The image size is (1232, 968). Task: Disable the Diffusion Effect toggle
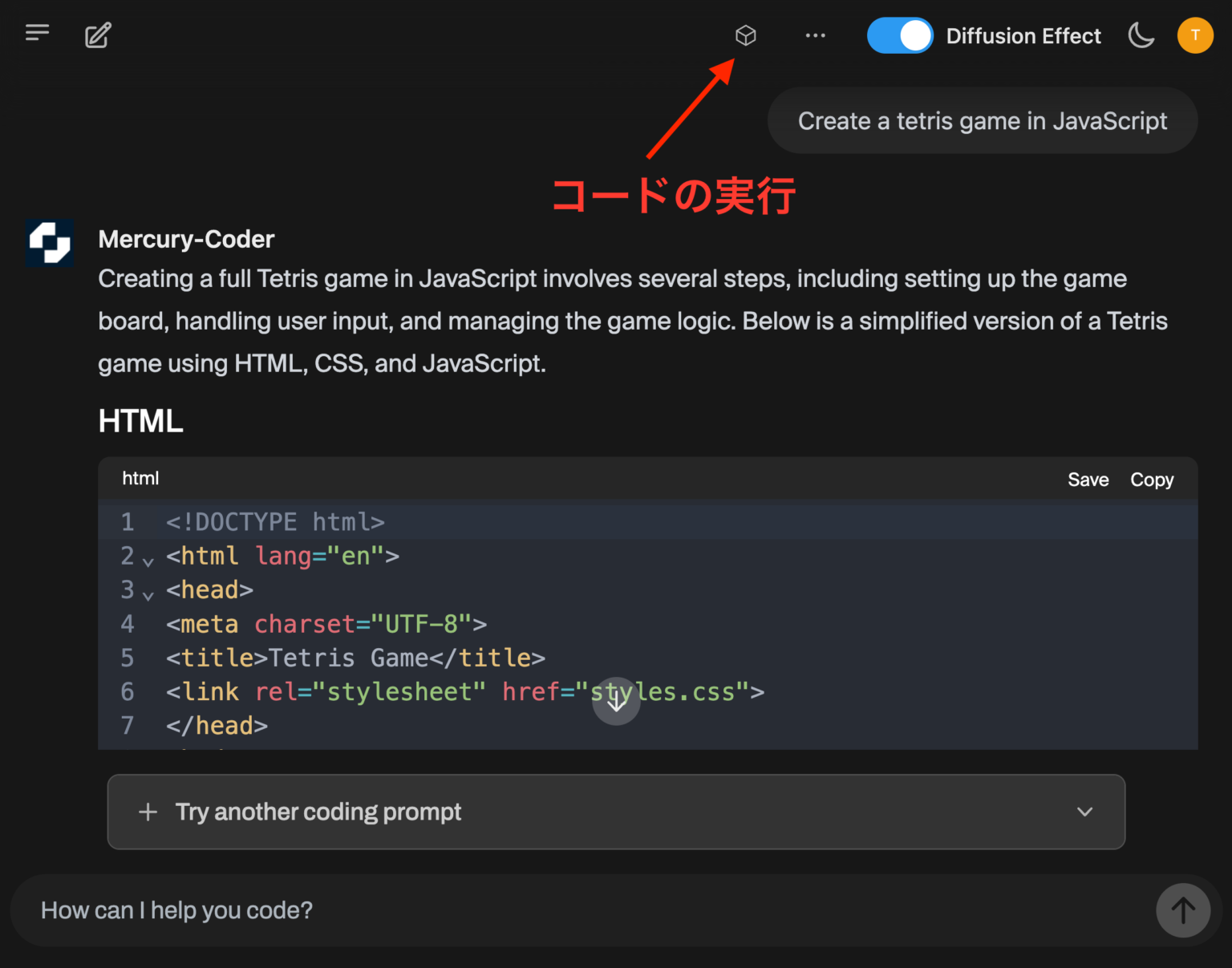[x=900, y=35]
